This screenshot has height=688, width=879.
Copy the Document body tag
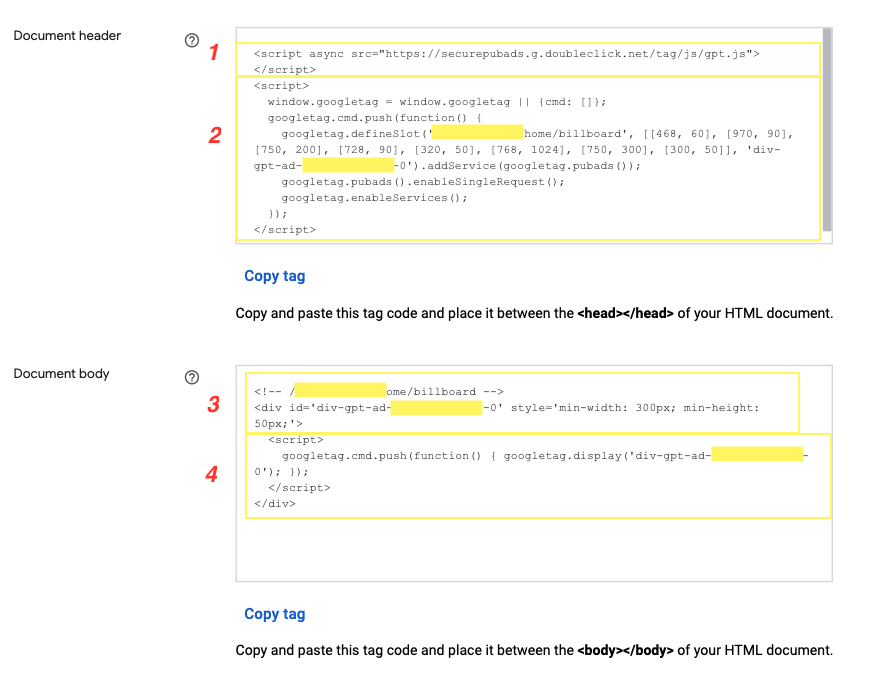(x=275, y=614)
